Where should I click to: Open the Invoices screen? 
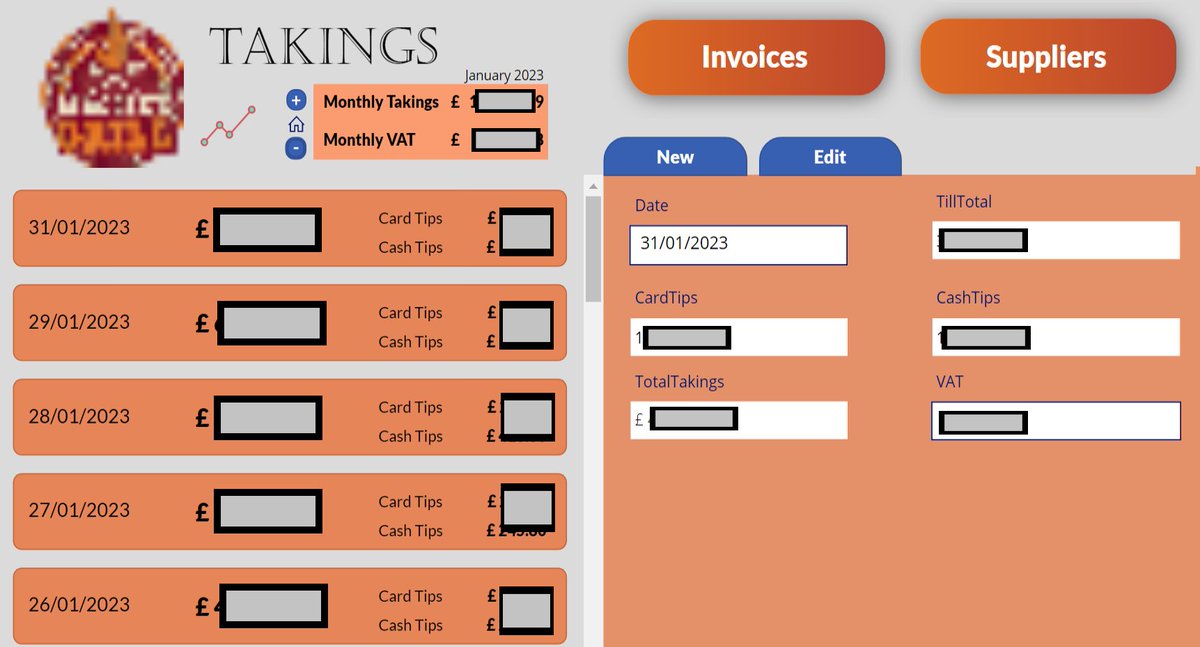756,57
